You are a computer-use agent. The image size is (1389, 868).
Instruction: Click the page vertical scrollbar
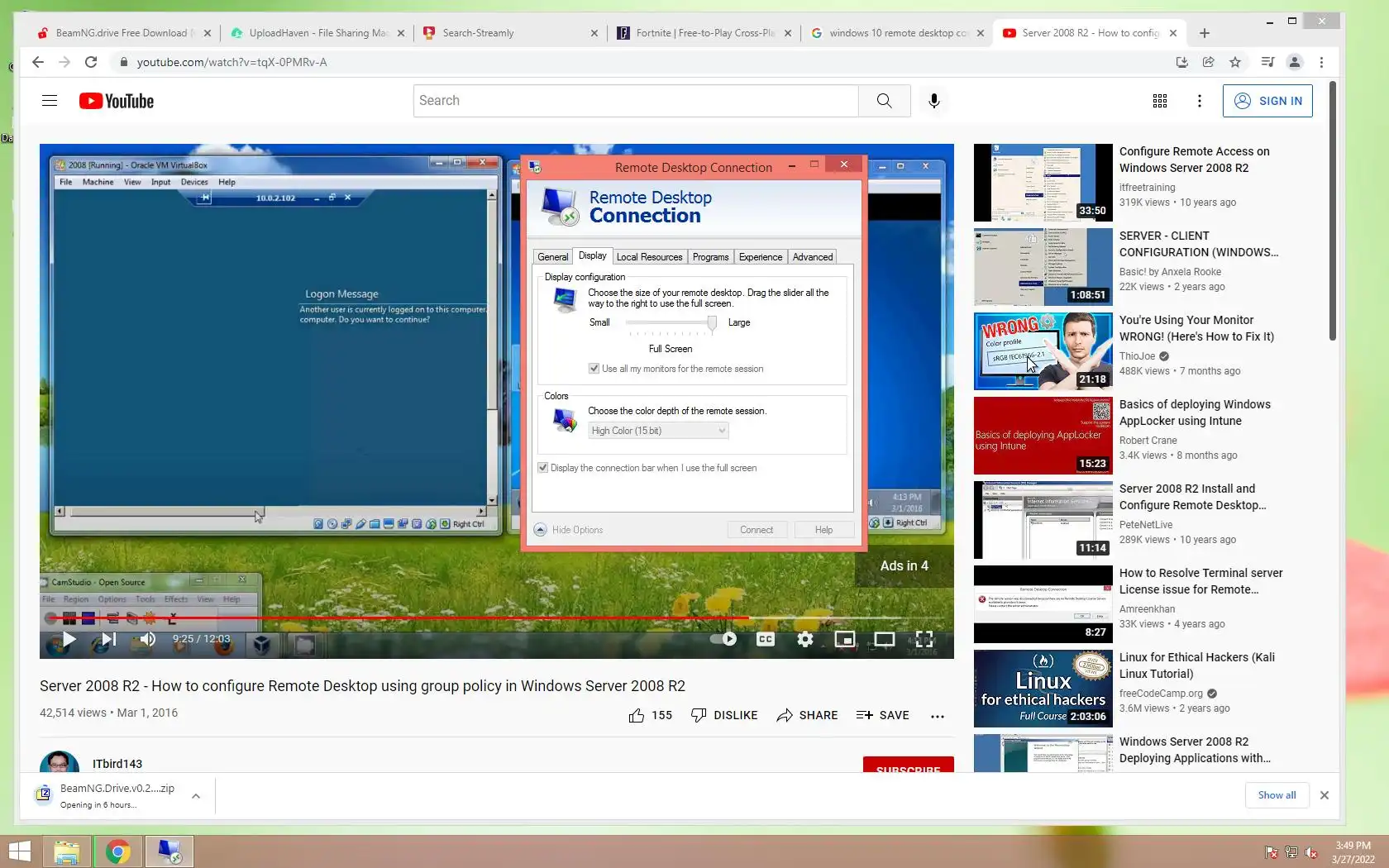pos(1333,211)
